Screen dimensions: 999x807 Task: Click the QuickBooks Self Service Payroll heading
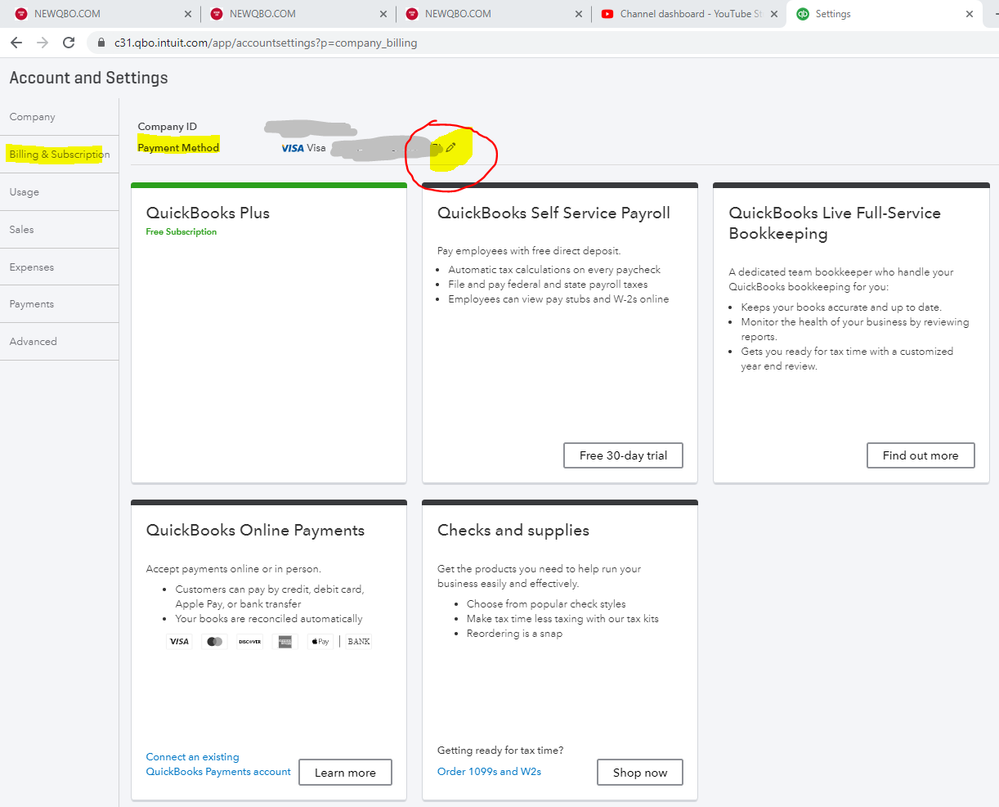[x=554, y=213]
